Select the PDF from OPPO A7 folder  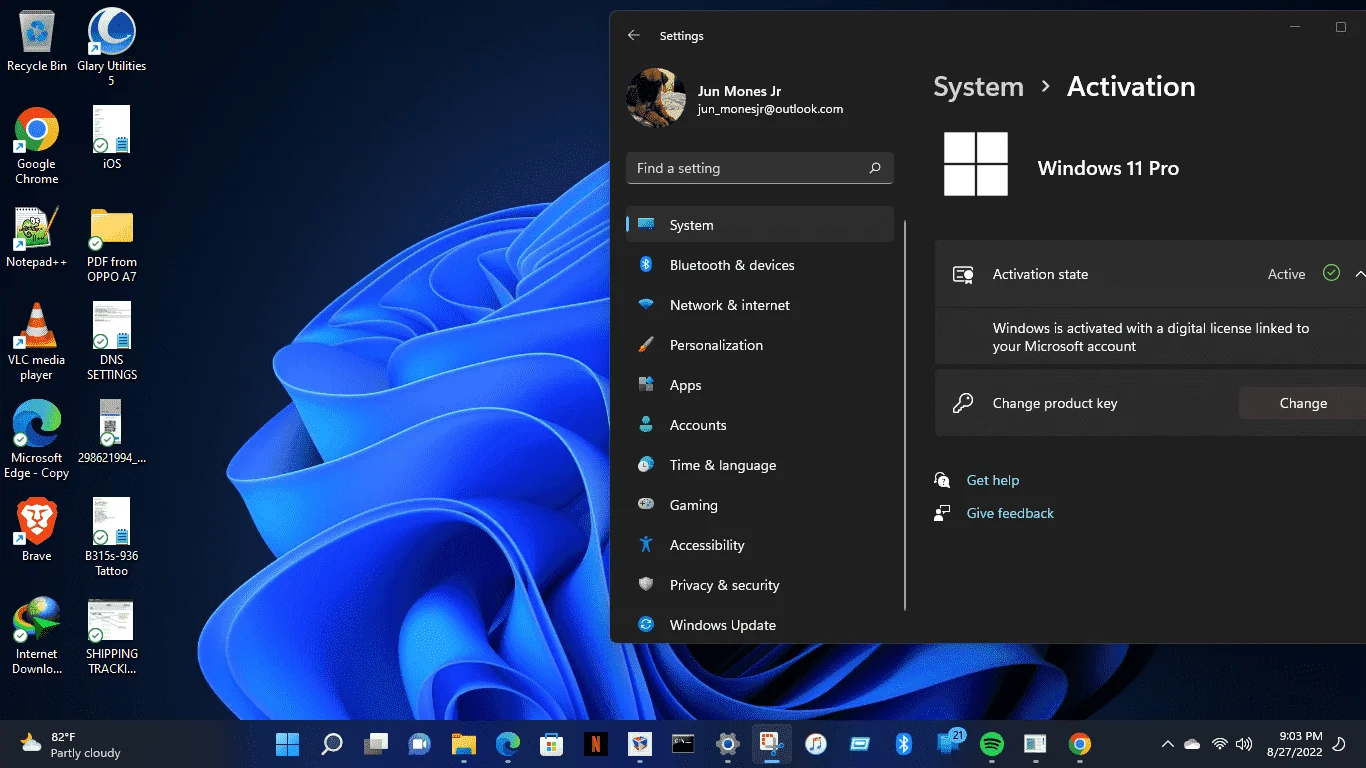coord(112,244)
